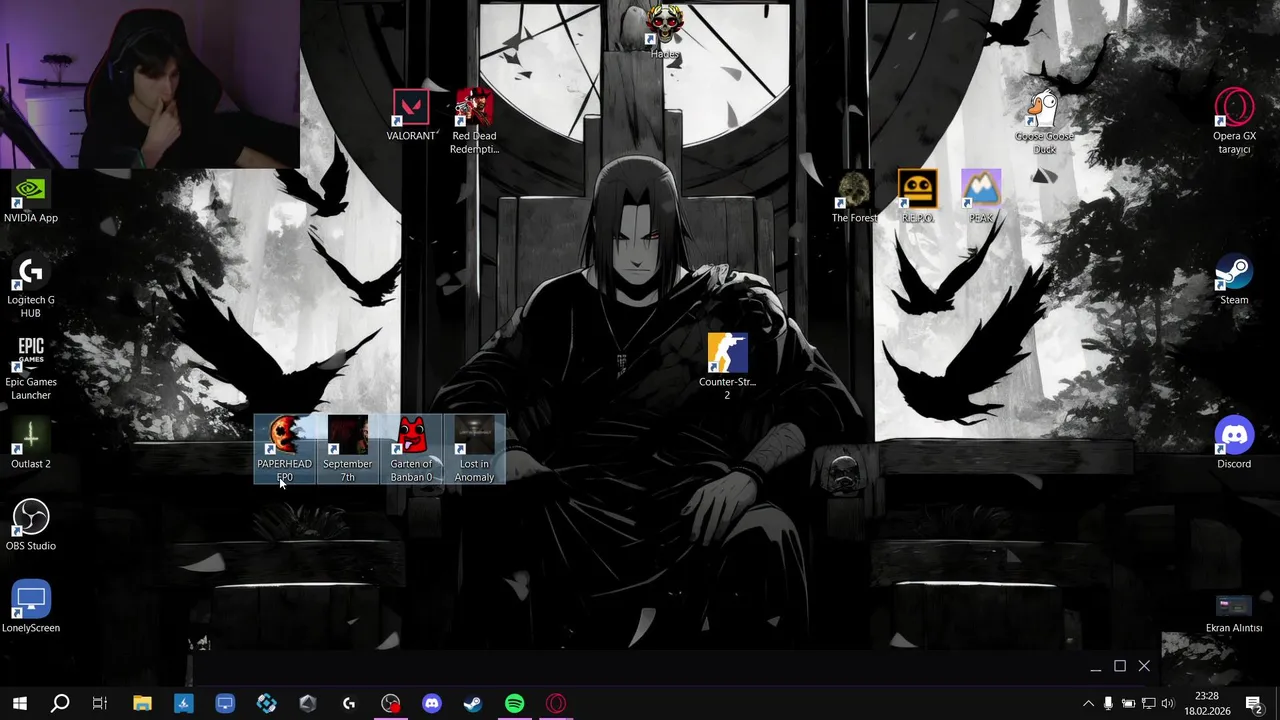Screen dimensions: 1280x720
Task: Open Task View from the taskbar
Action: tap(100, 704)
